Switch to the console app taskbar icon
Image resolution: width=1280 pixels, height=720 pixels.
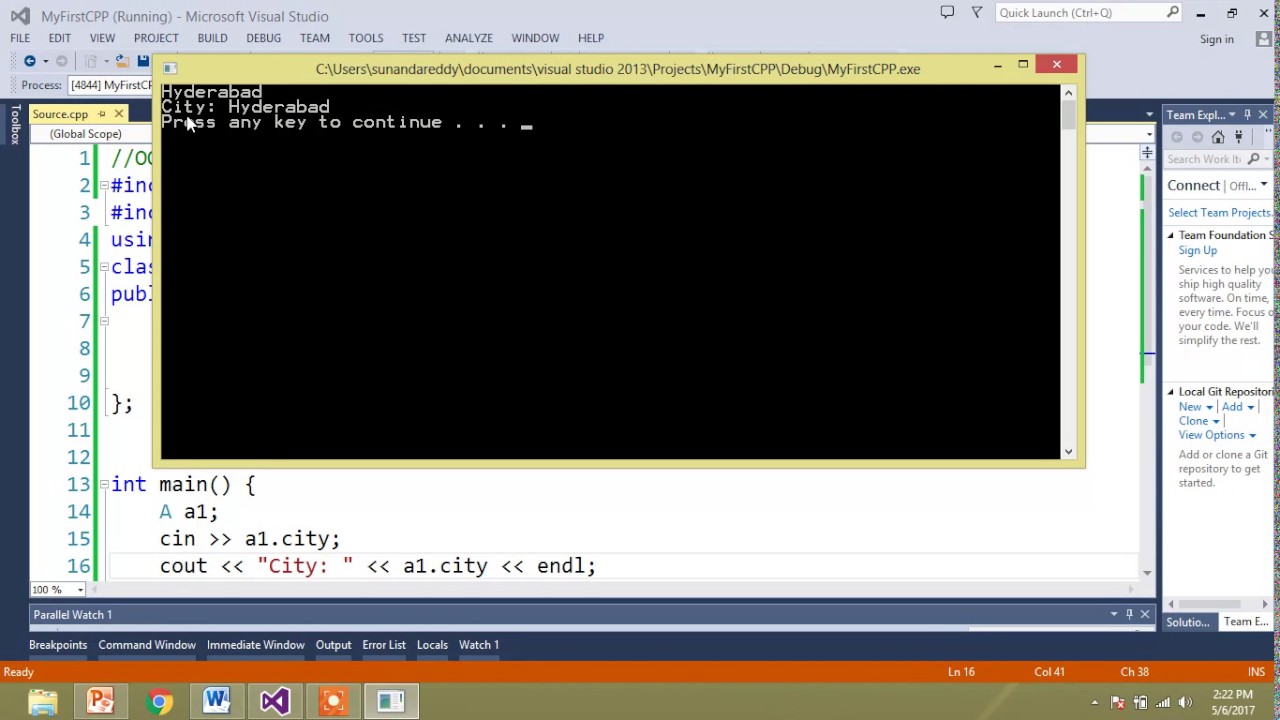pos(390,701)
